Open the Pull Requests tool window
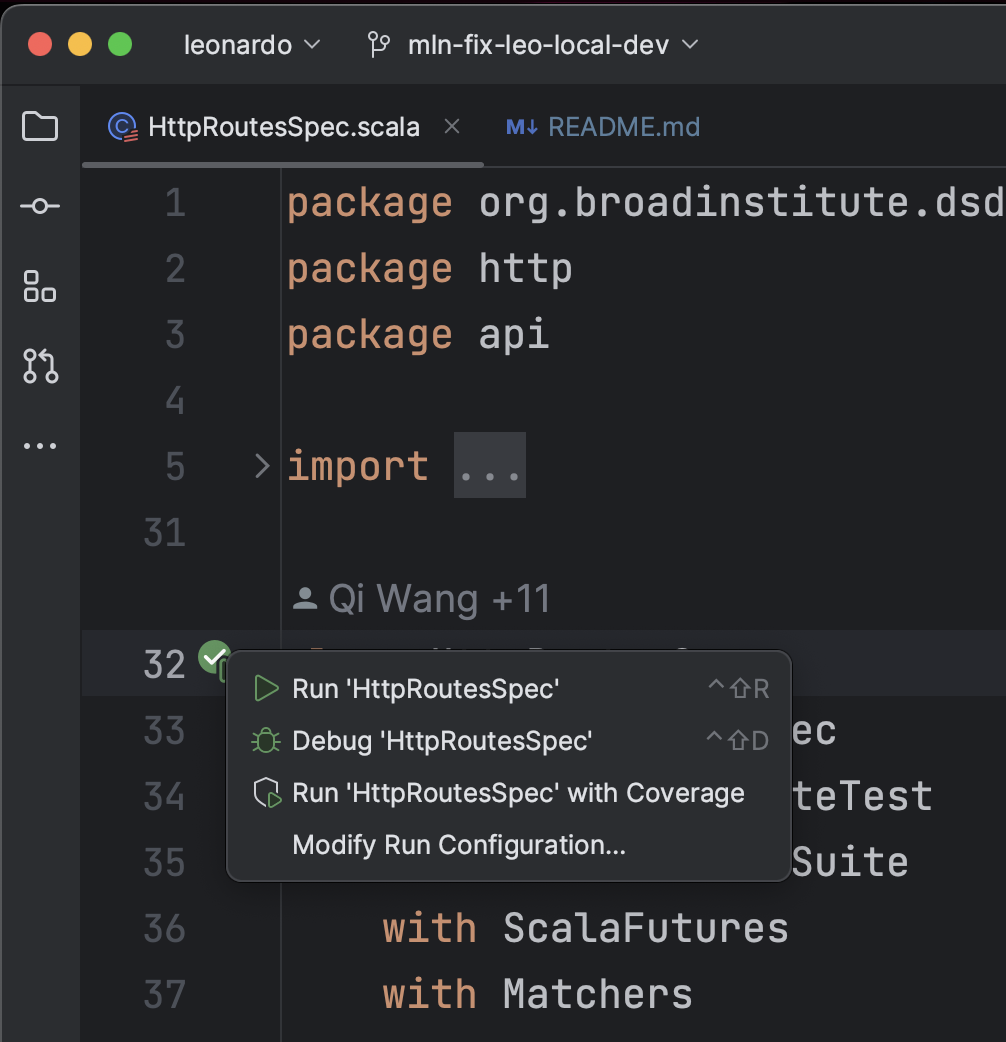Image resolution: width=1006 pixels, height=1042 pixels. coord(40,367)
